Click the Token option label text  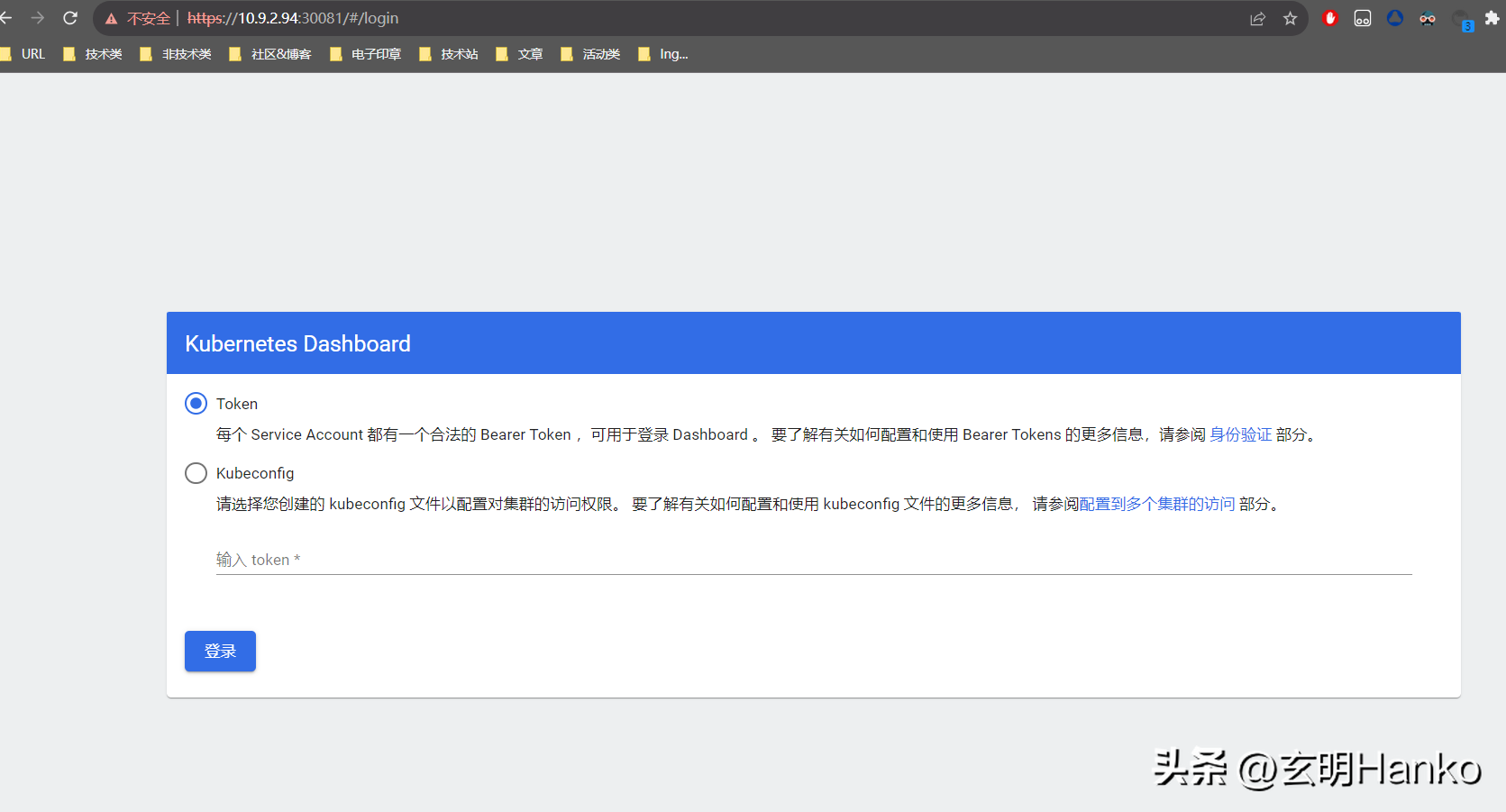point(237,404)
